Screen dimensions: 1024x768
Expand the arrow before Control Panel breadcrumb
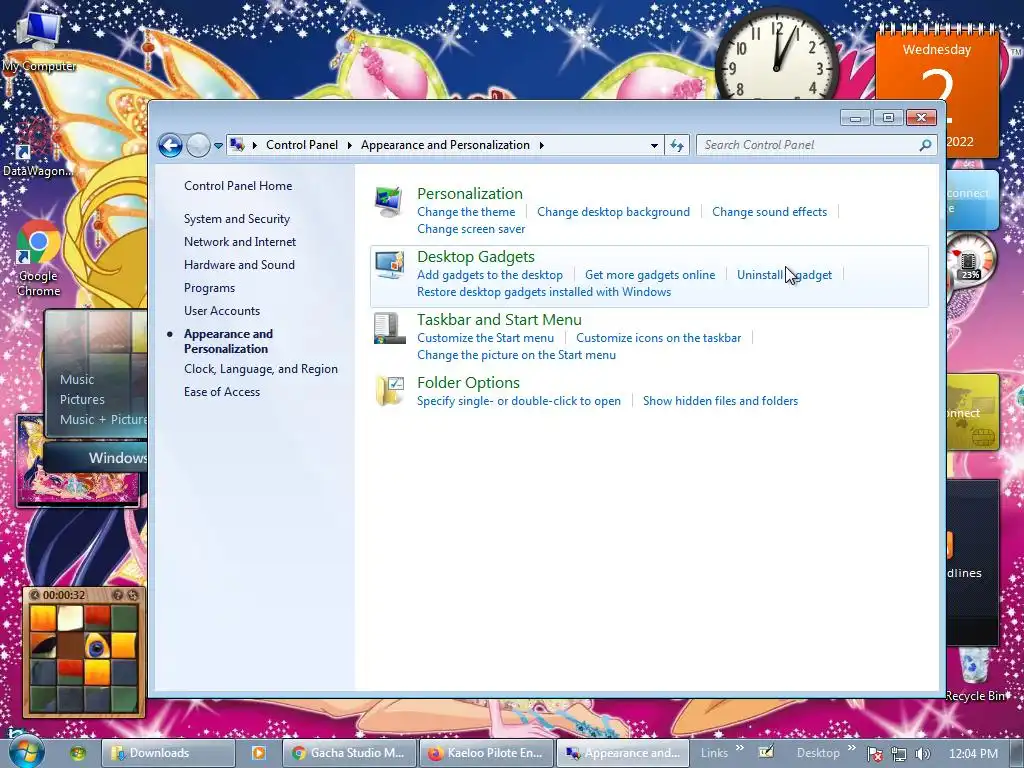coord(255,145)
